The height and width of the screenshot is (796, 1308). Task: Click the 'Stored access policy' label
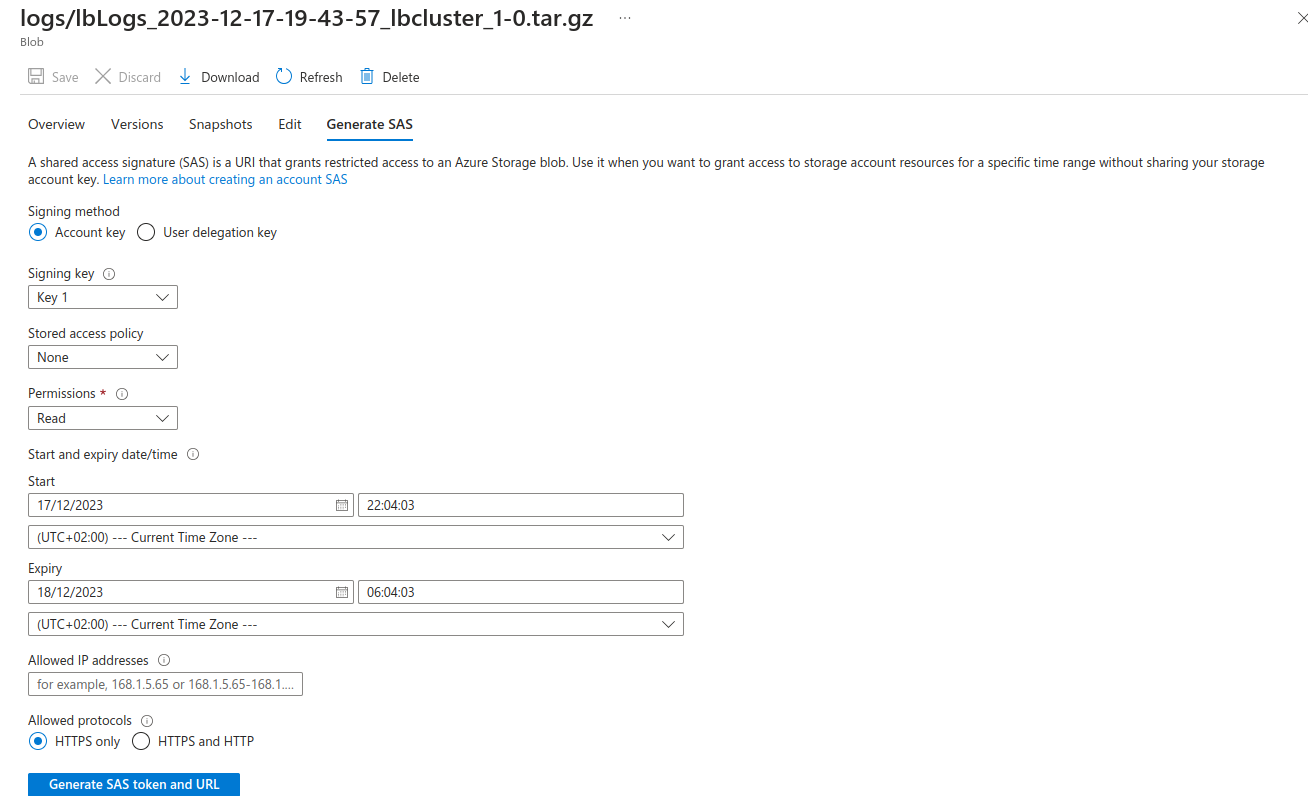[x=86, y=333]
